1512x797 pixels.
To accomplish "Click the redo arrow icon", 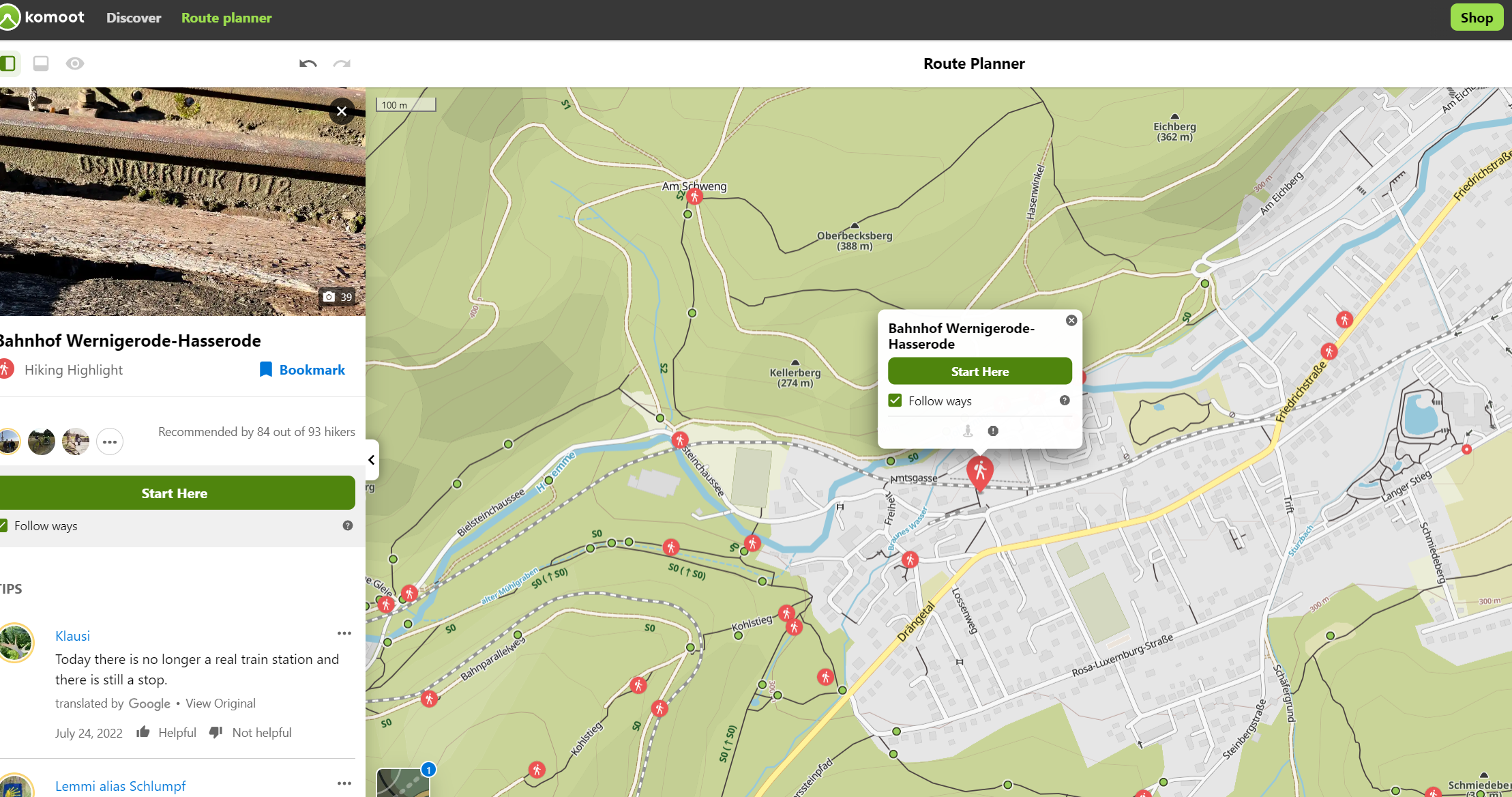I will [x=342, y=63].
